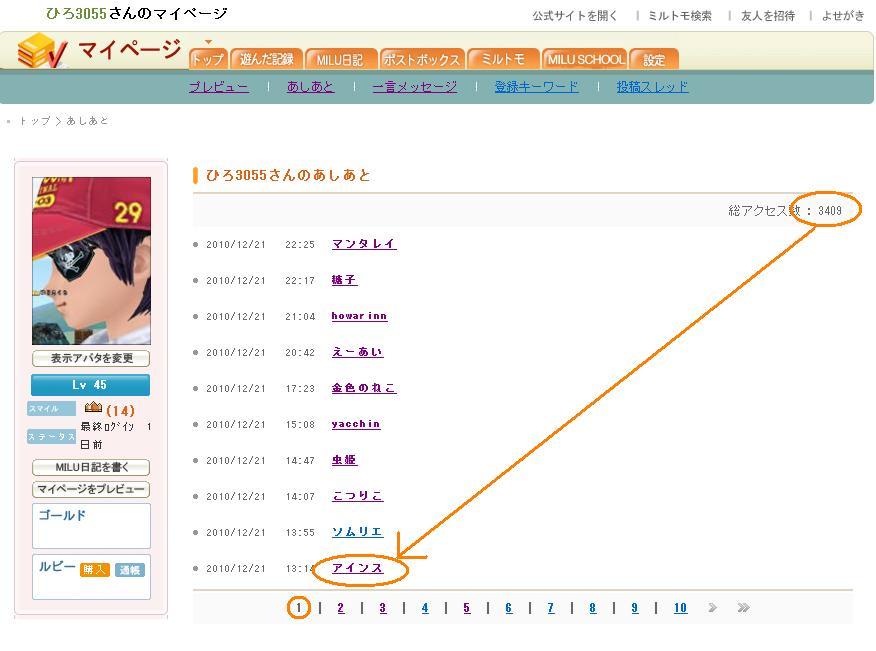Click the 表示アバタを変更 button
876x651 pixels.
click(91, 358)
